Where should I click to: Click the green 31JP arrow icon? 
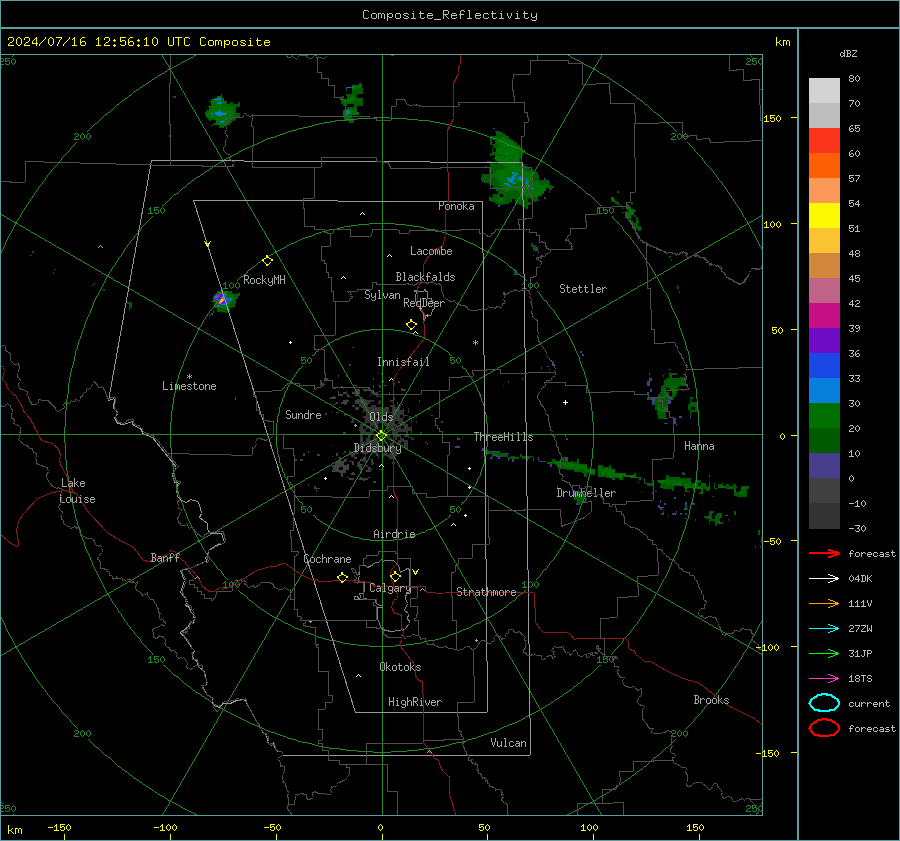tap(824, 653)
